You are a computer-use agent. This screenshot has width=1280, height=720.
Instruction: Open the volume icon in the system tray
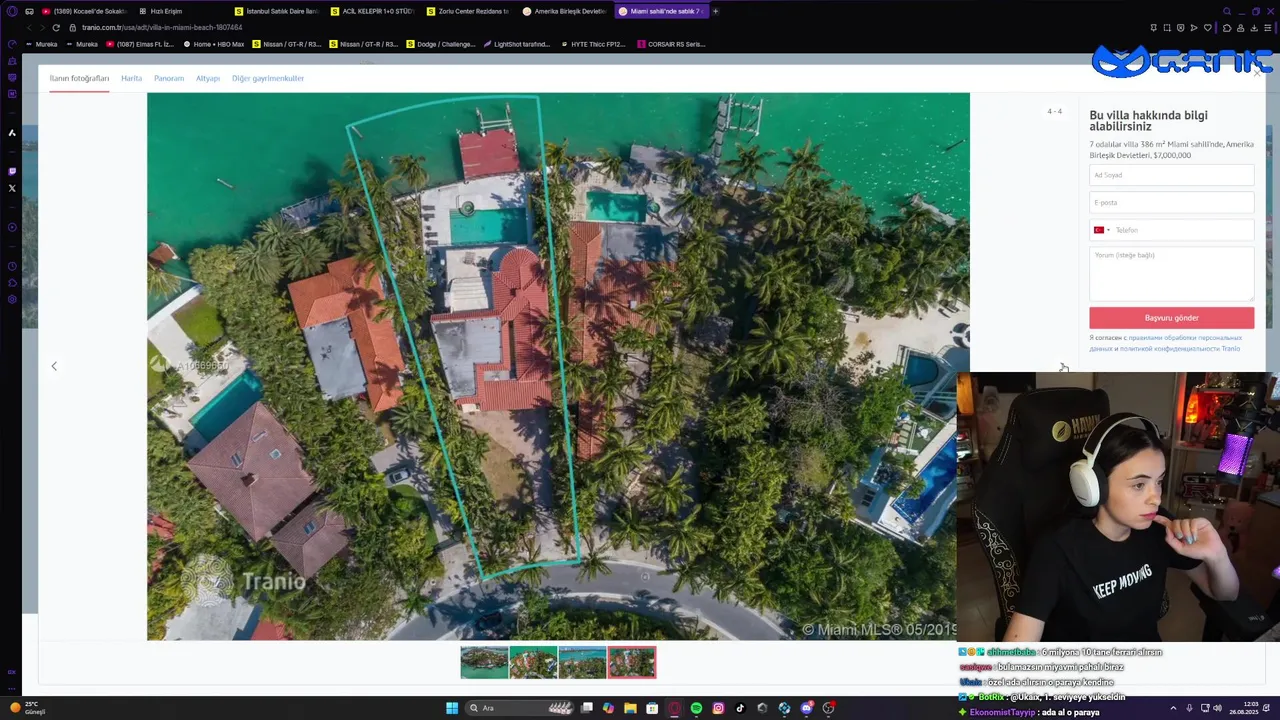[1217, 708]
